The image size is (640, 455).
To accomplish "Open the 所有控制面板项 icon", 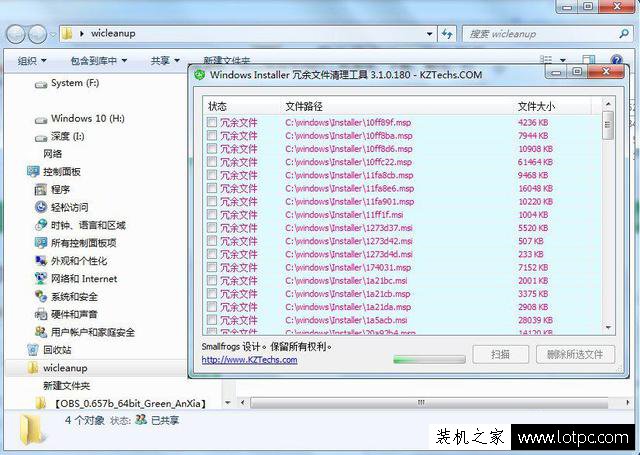I will tap(41, 243).
